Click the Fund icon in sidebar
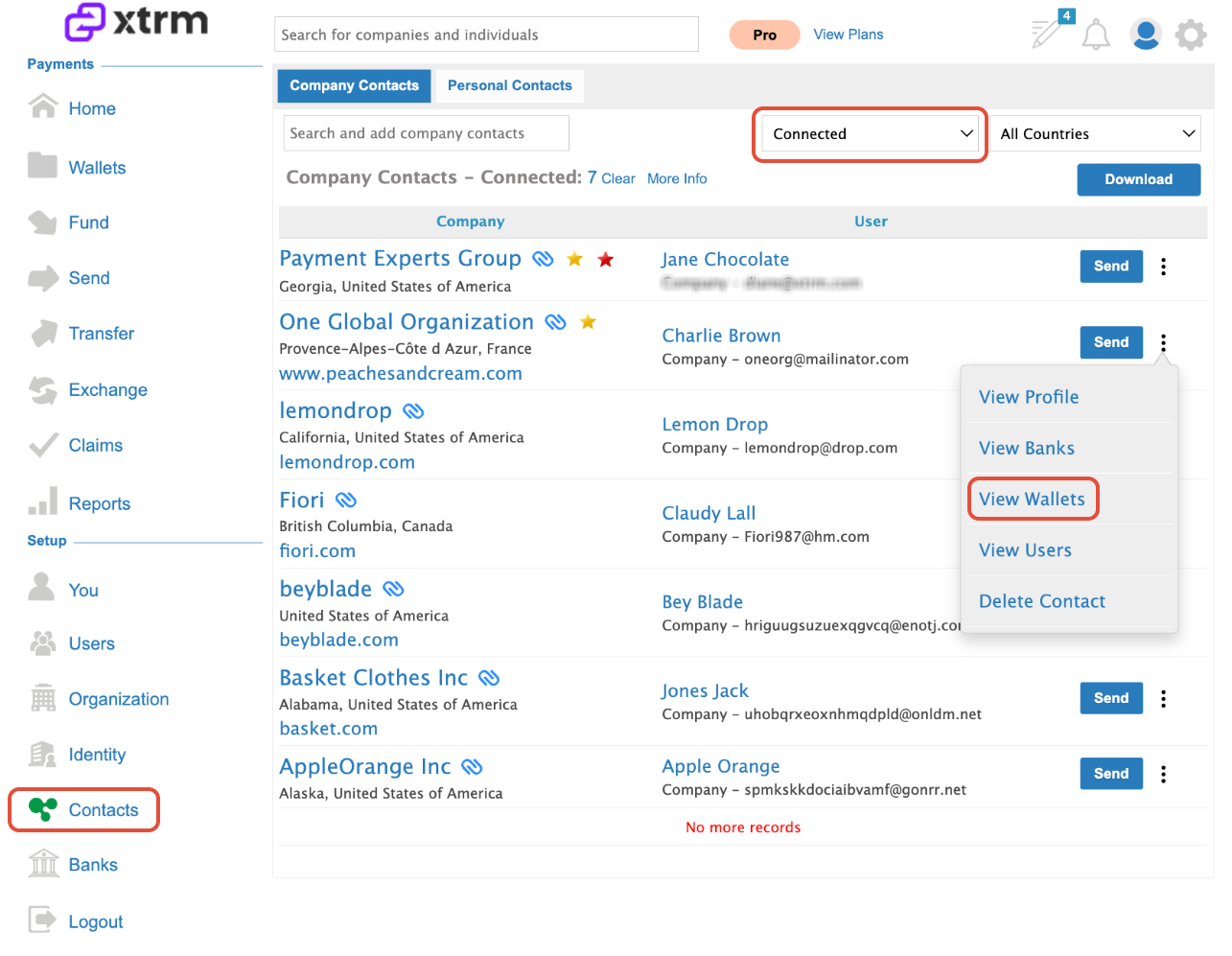Viewport: 1232px width, 956px height. pyautogui.click(x=43, y=222)
